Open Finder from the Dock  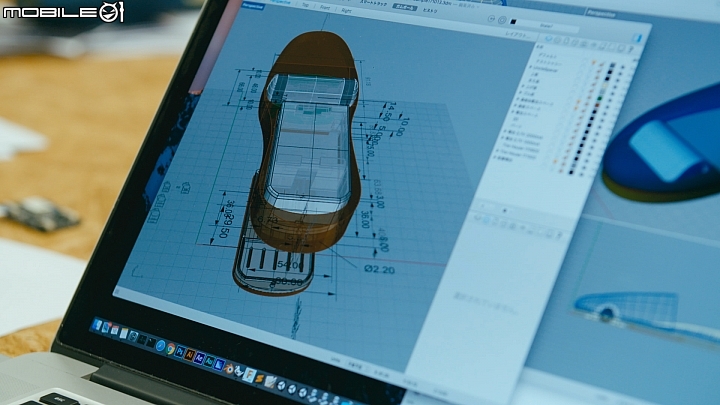coord(97,325)
